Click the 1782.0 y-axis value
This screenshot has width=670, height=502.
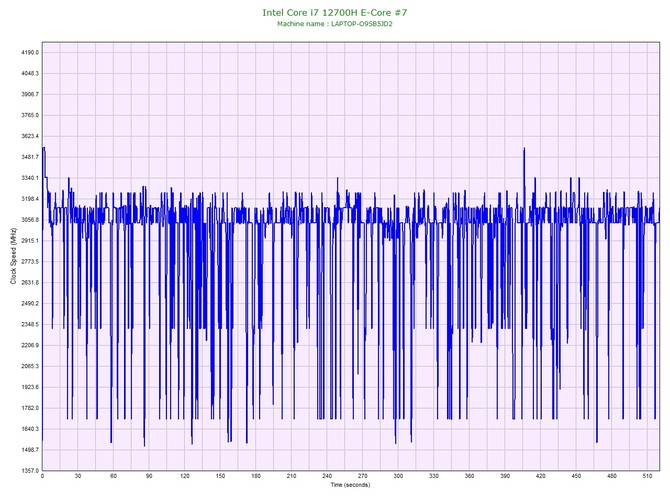[30, 408]
